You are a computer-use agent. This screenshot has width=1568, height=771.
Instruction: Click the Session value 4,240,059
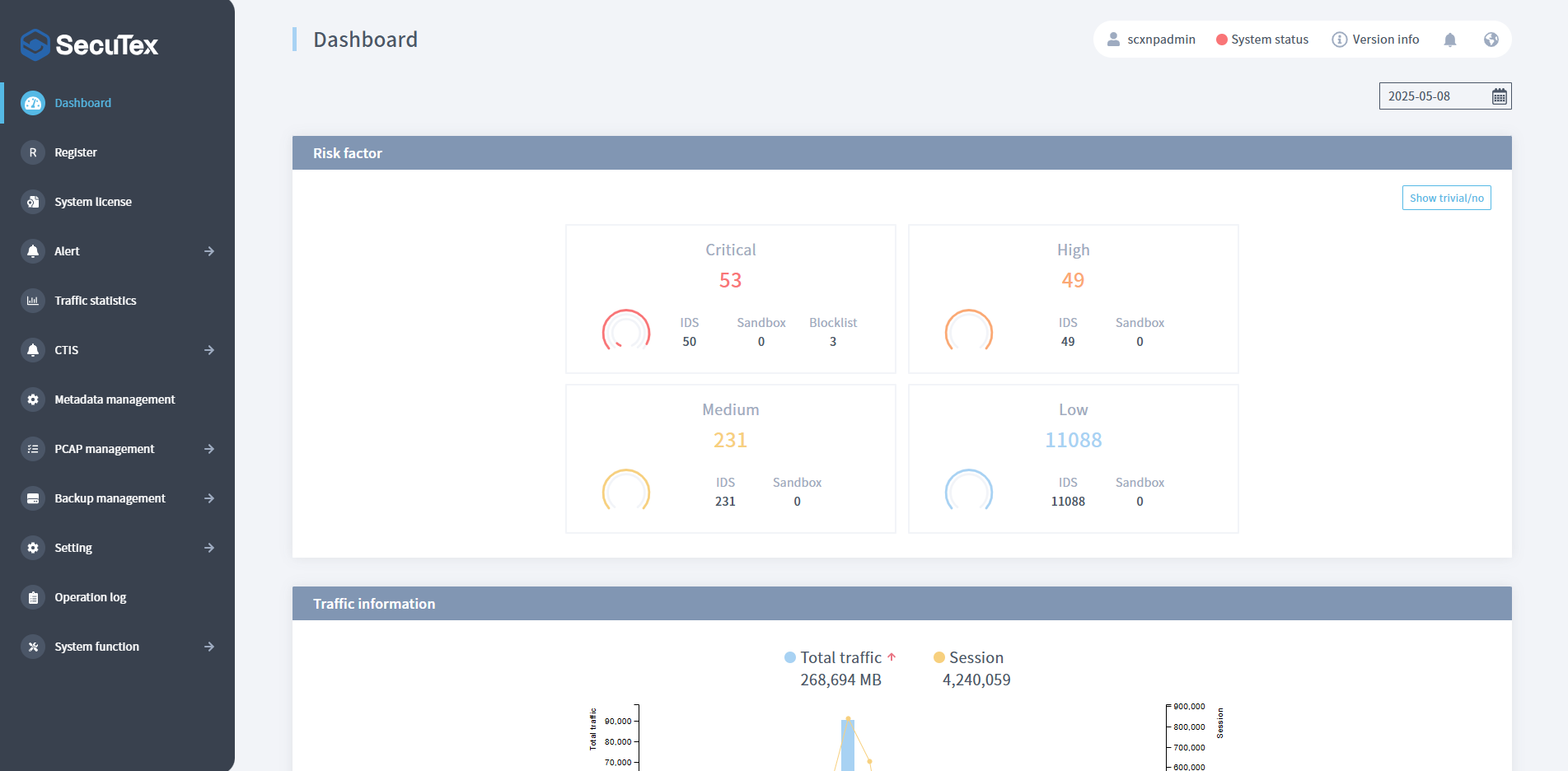(x=976, y=680)
